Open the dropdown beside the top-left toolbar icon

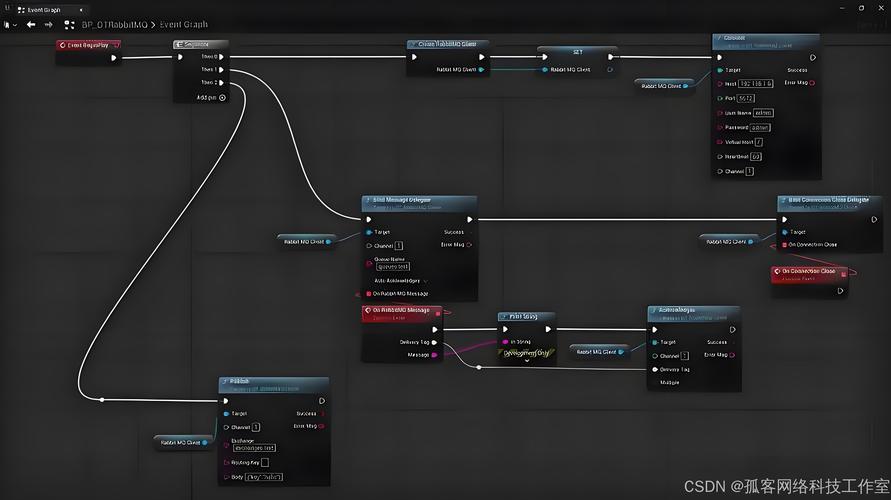pos(15,24)
